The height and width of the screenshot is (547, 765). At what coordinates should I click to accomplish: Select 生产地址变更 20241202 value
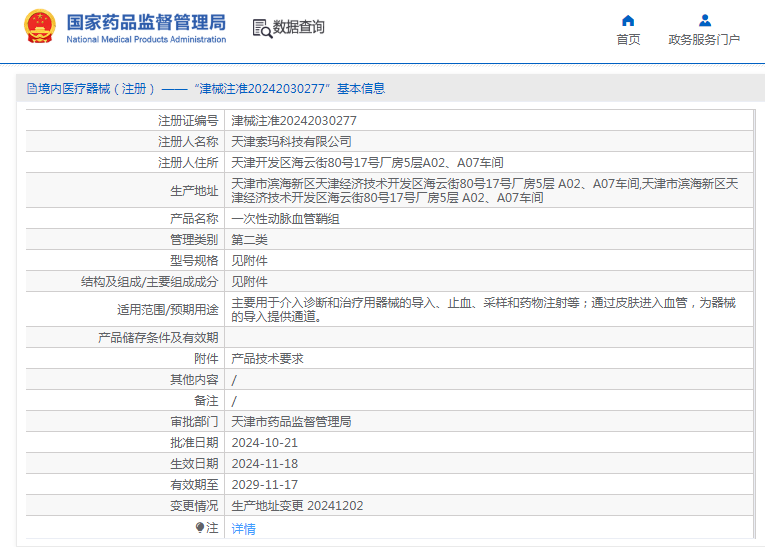tap(297, 506)
